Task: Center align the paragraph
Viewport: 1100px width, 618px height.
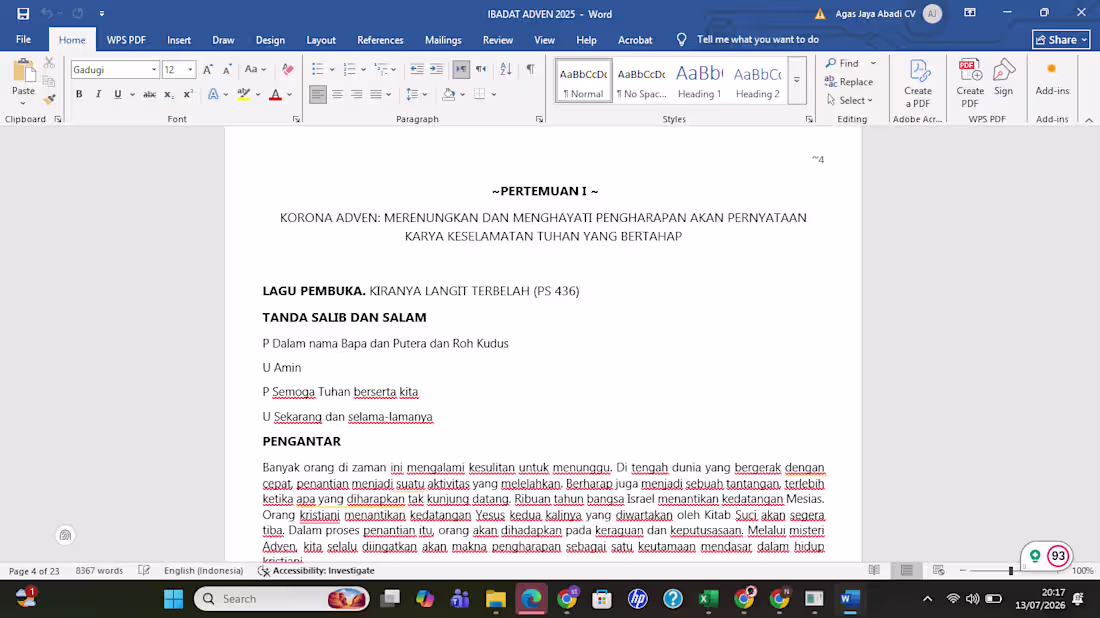Action: (337, 94)
